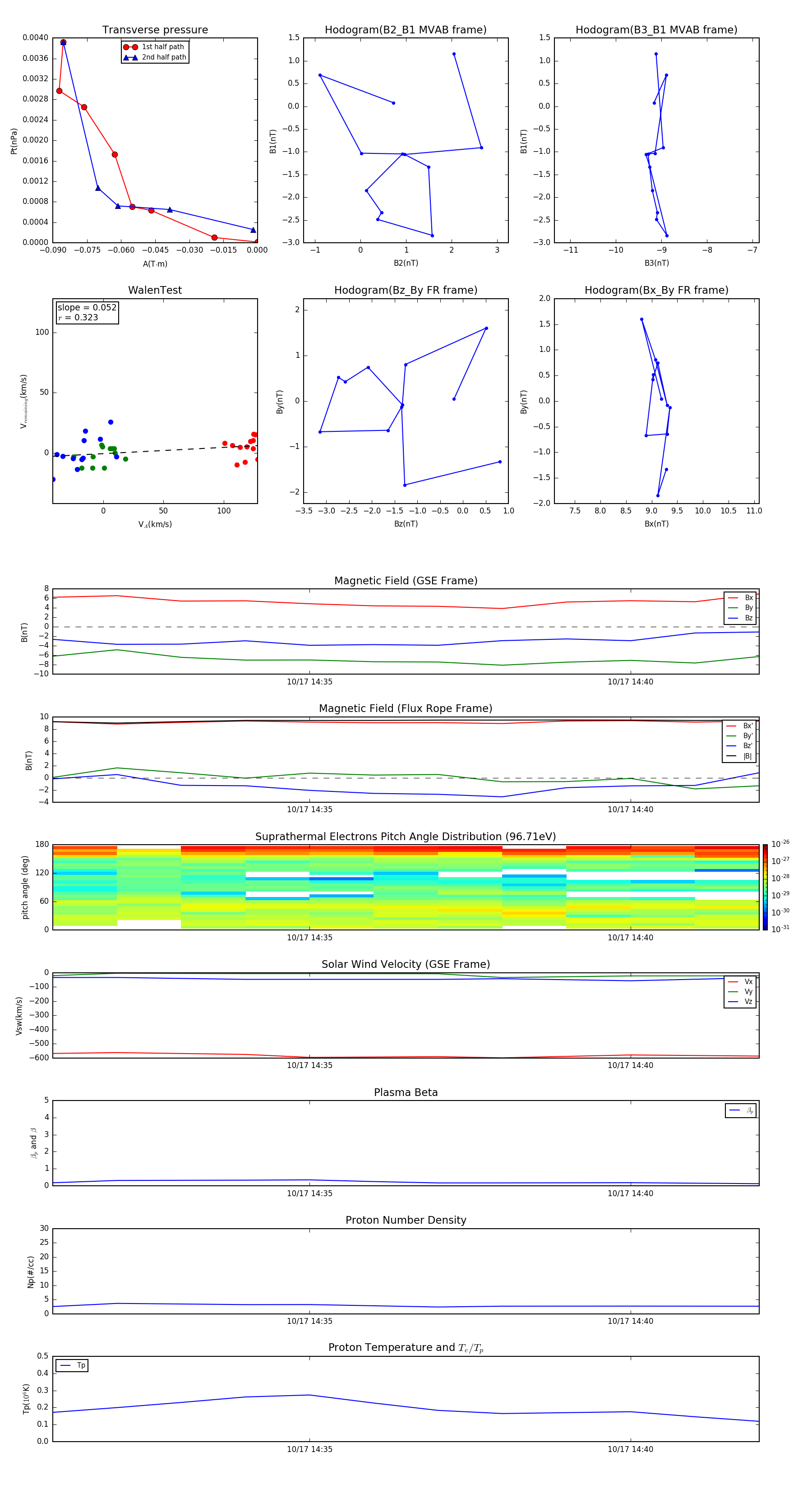Click the 'Pt(nPa)' y-axis label
812x1489 pixels.
[x=14, y=141]
